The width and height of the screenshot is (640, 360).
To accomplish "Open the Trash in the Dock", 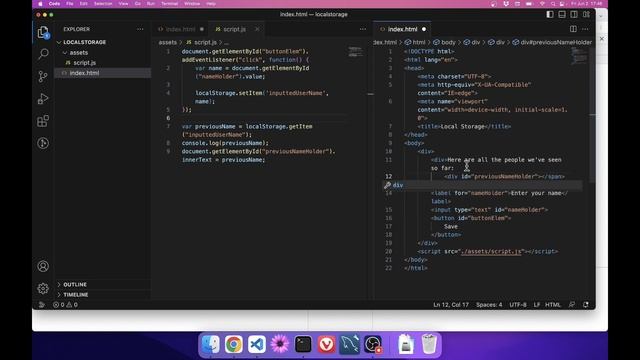I will (429, 344).
